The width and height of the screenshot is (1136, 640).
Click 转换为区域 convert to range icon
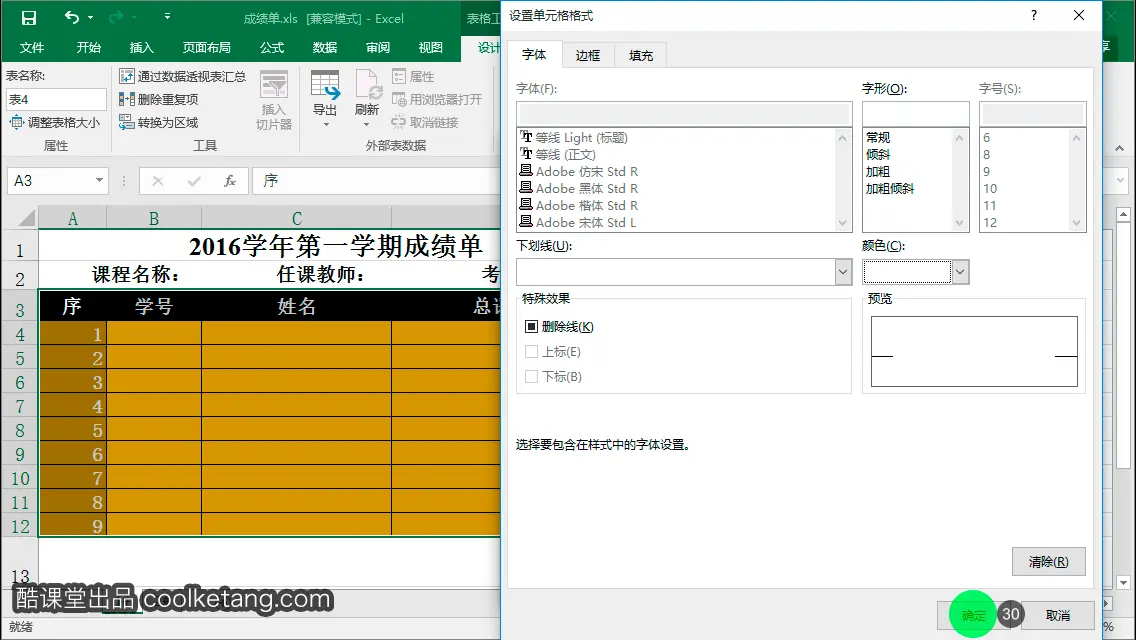click(x=127, y=122)
